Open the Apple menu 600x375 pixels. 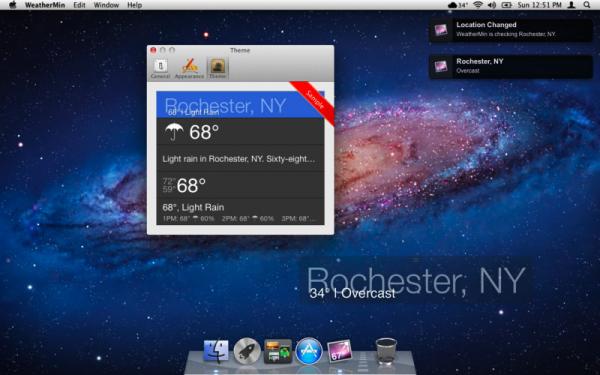point(12,5)
